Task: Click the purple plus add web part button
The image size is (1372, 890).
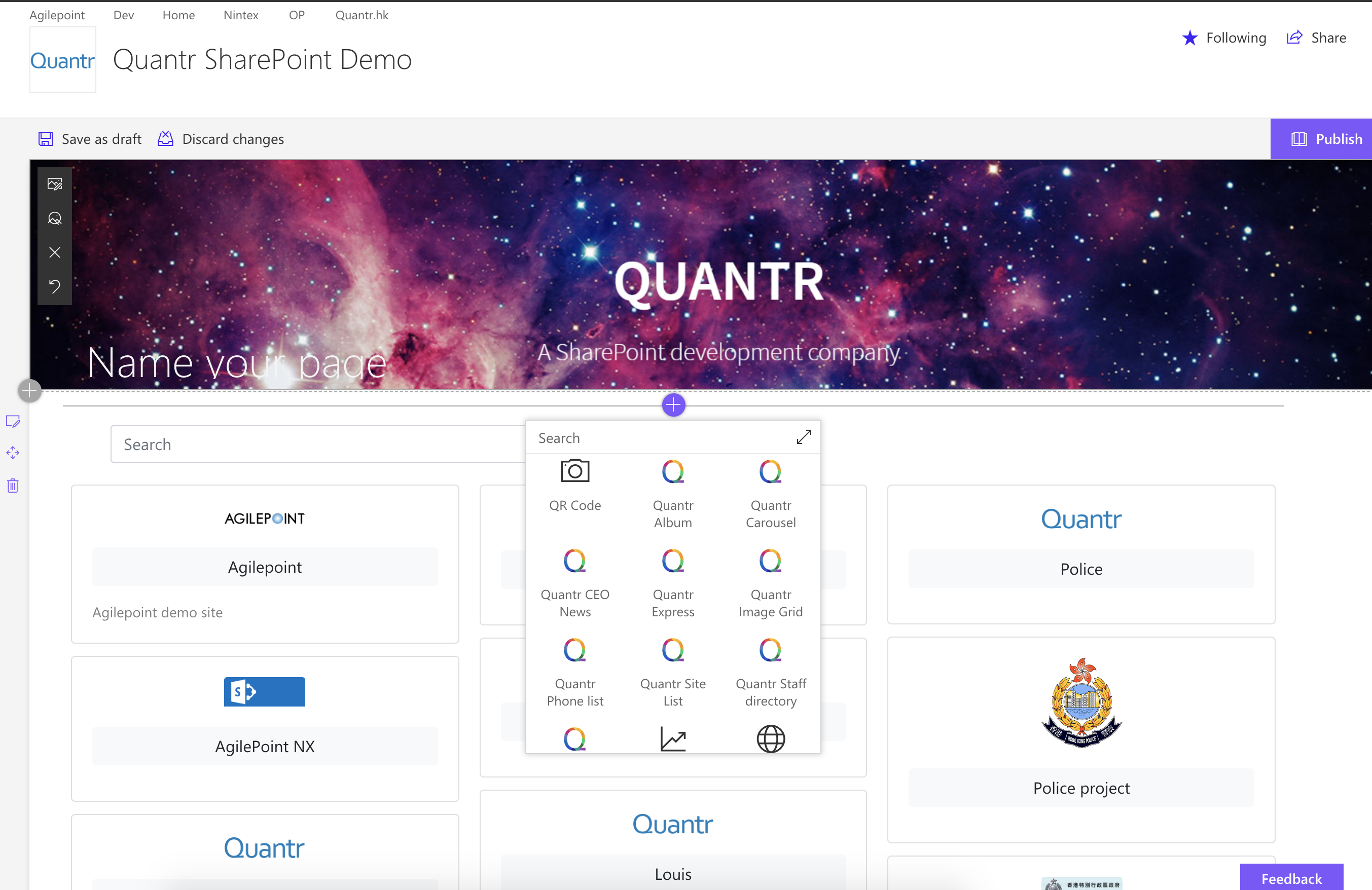Action: point(673,404)
